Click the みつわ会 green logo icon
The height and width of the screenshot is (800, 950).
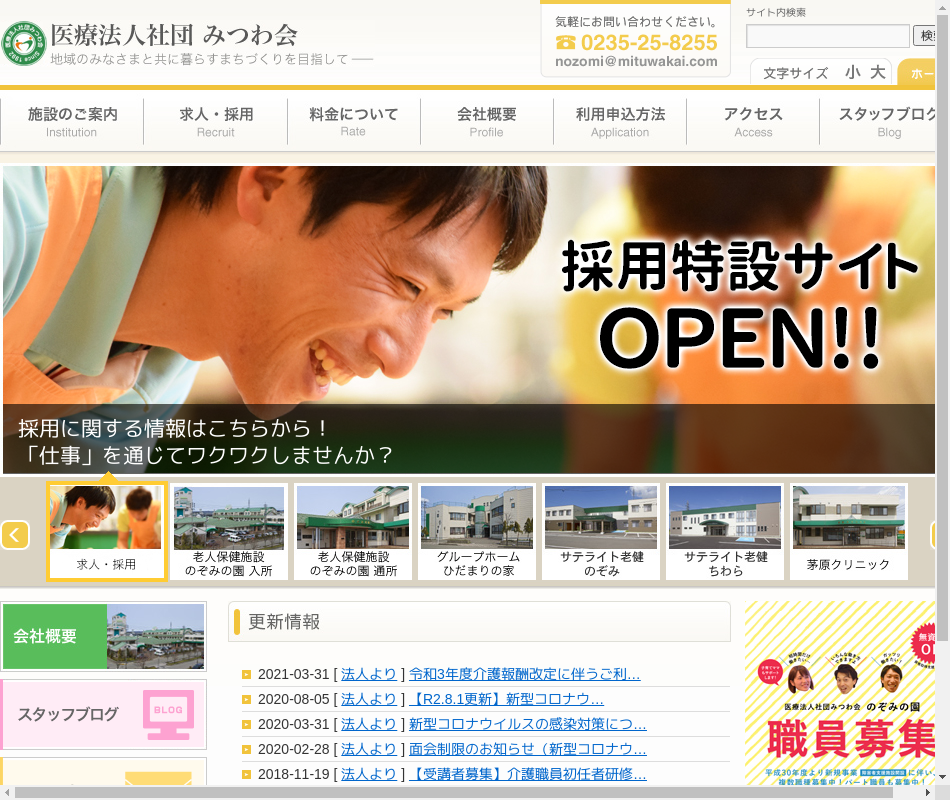(23, 45)
